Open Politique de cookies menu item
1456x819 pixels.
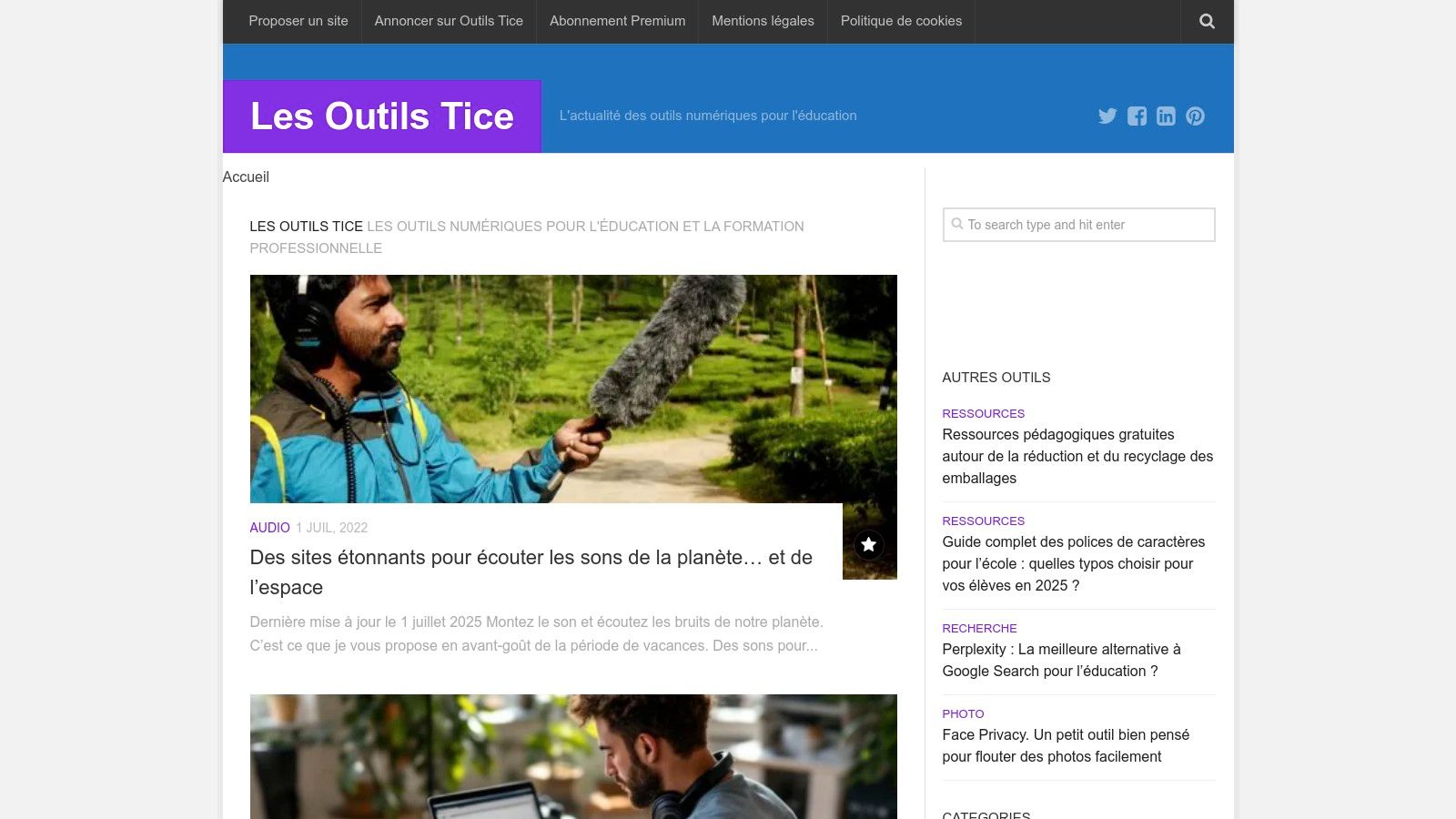(901, 21)
